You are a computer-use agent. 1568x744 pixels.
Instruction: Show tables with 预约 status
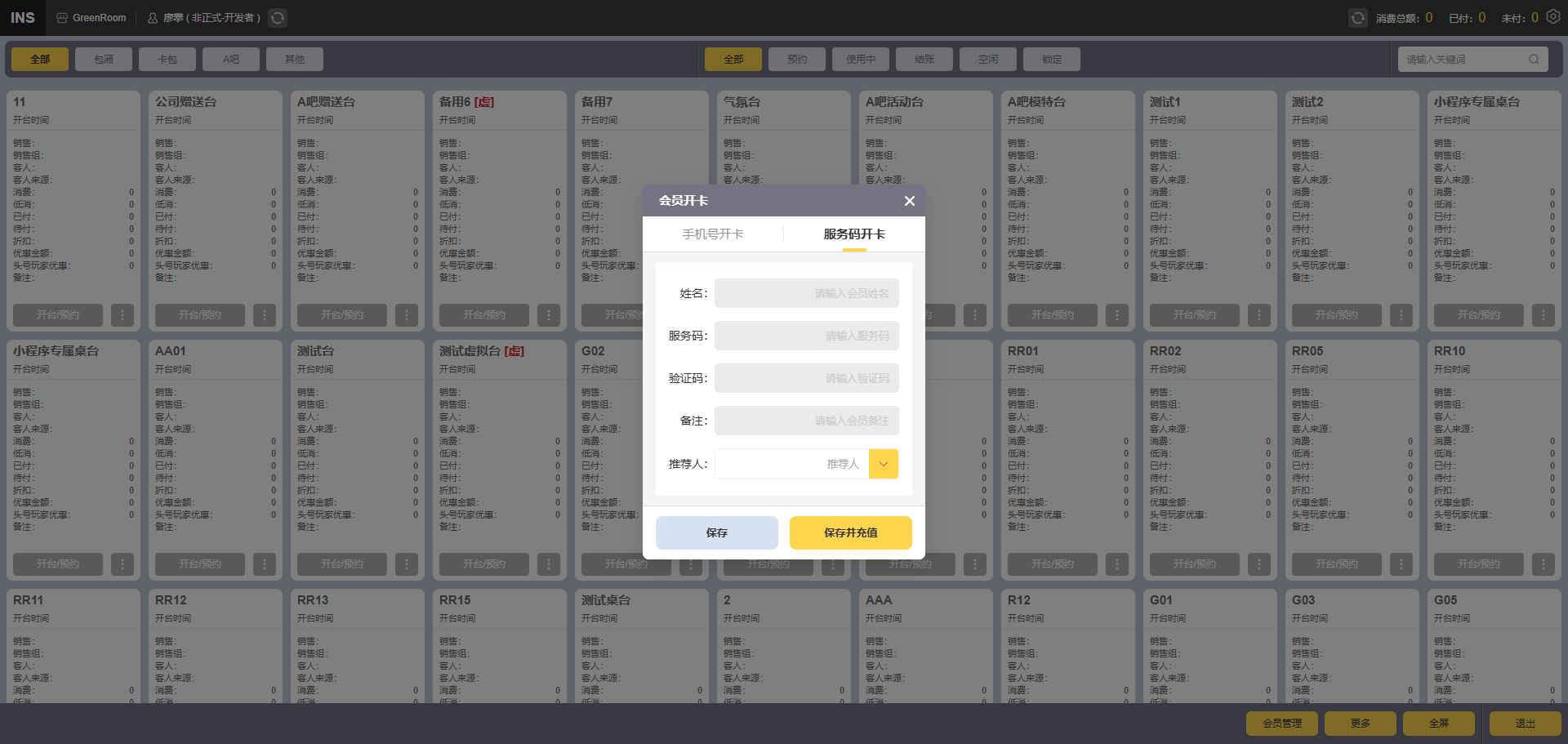click(x=797, y=59)
